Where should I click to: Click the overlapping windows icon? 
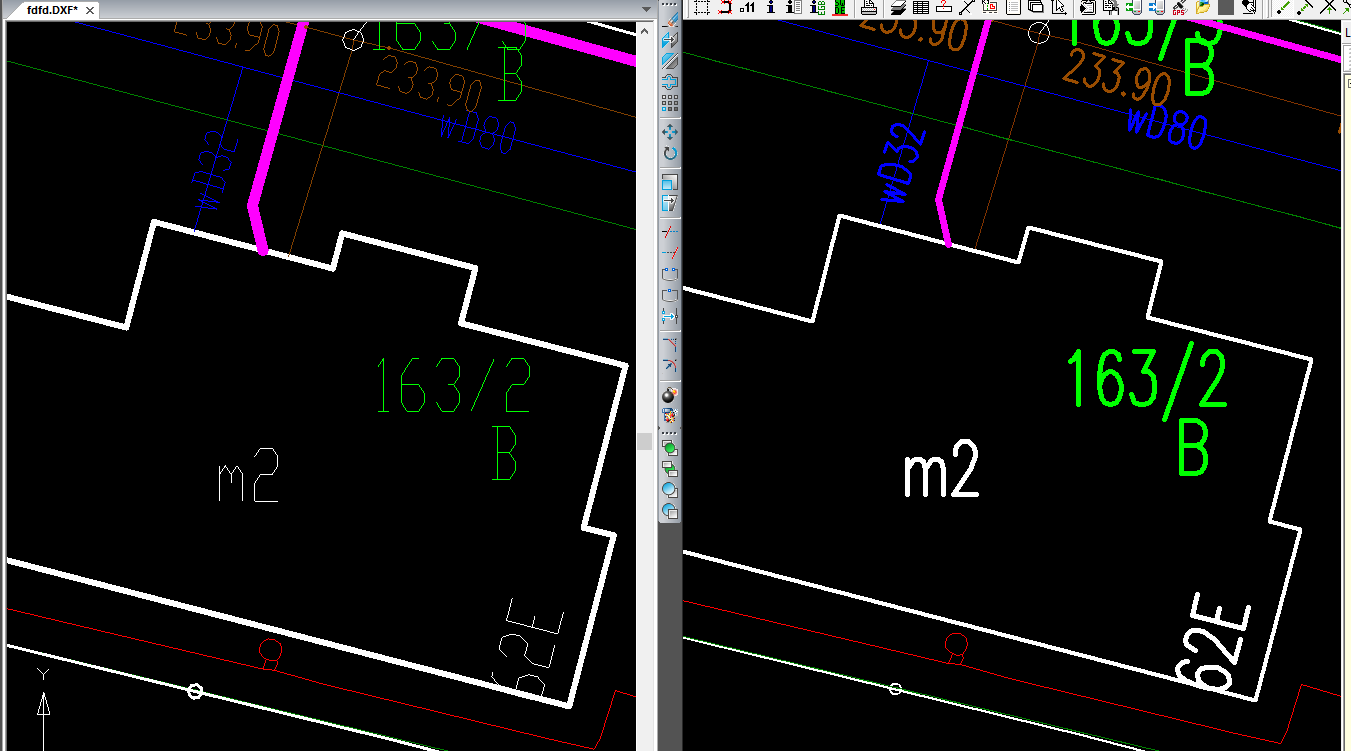point(1036,7)
